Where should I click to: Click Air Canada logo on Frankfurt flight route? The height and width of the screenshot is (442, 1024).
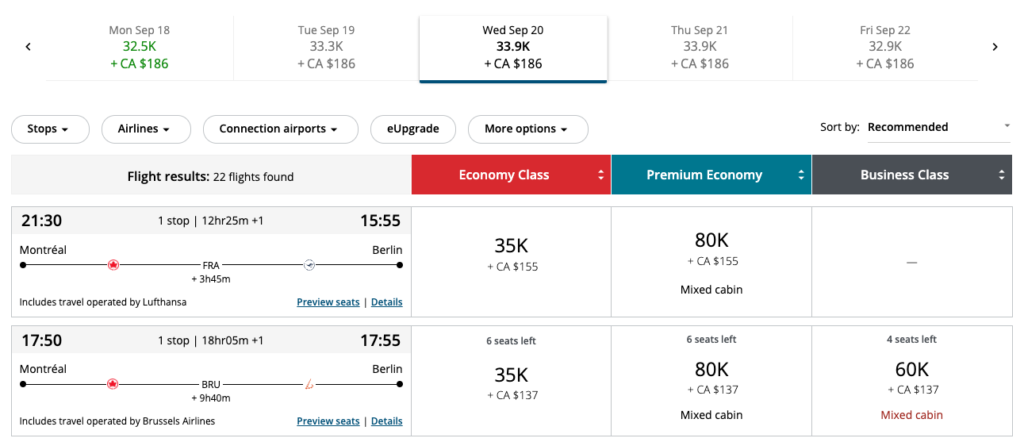point(113,265)
